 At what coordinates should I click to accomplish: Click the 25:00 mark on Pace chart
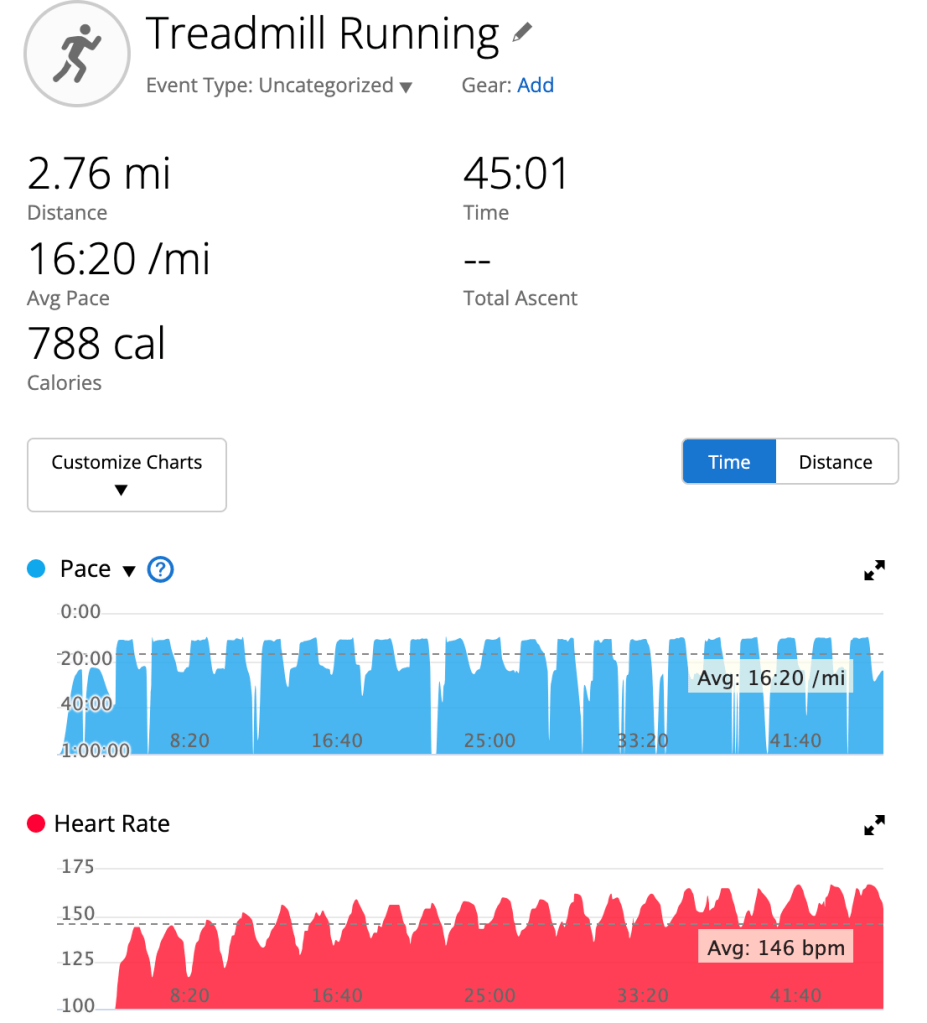[489, 741]
